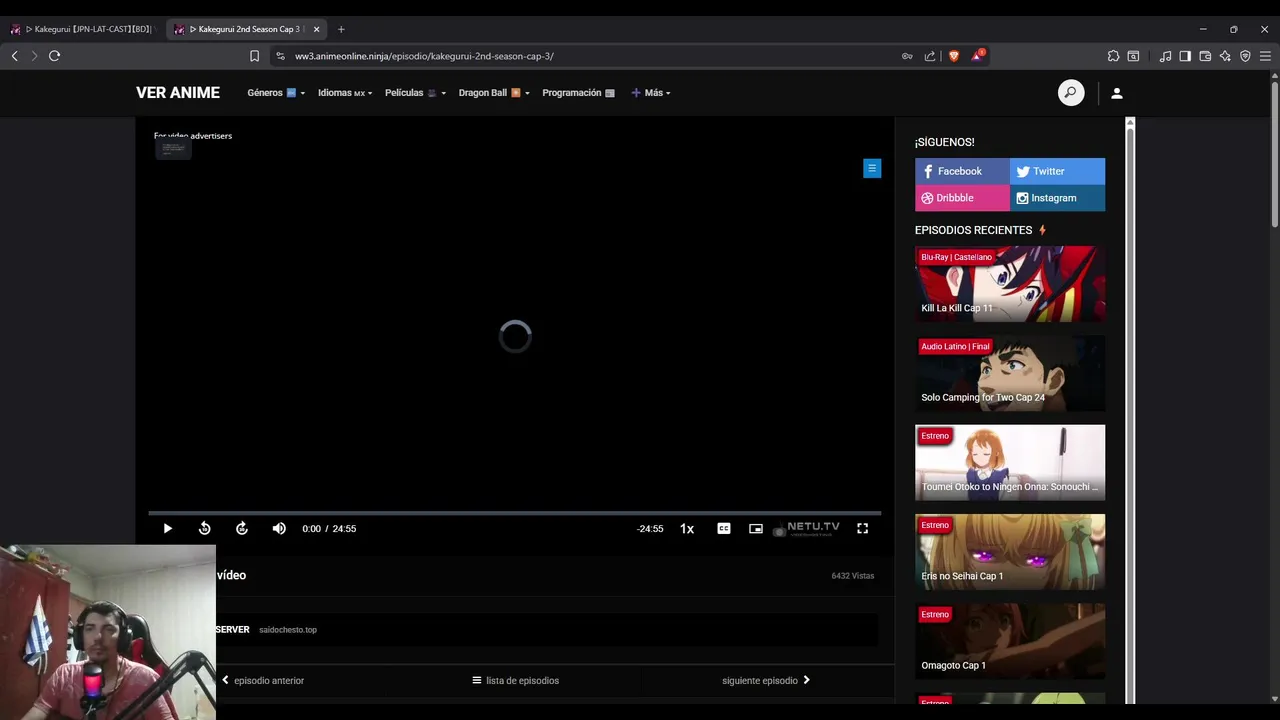Image resolution: width=1280 pixels, height=720 pixels.
Task: Follow on Twitter button
Action: point(1057,171)
